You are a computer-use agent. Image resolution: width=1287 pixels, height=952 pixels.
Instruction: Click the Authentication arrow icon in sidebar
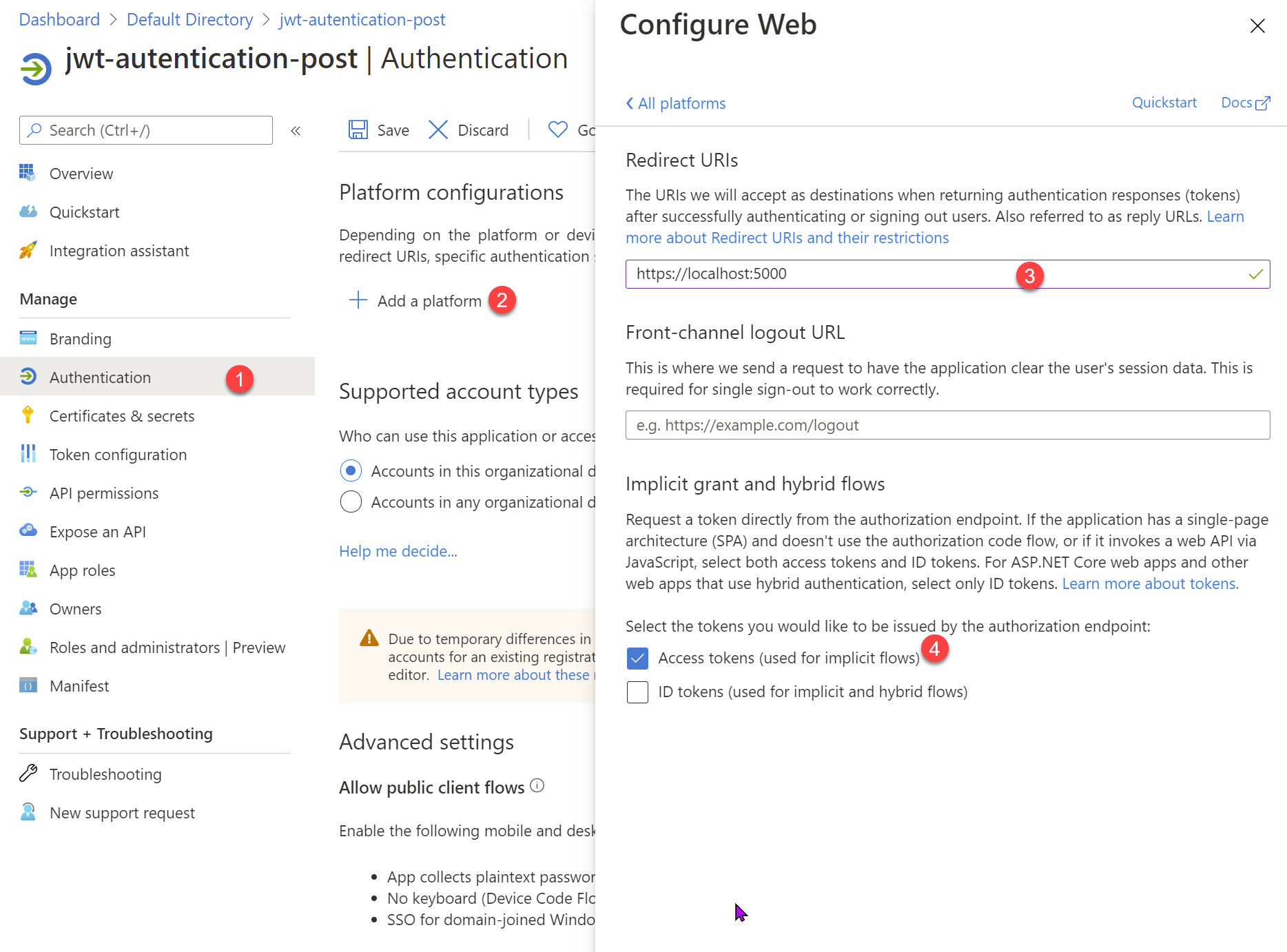pos(28,377)
